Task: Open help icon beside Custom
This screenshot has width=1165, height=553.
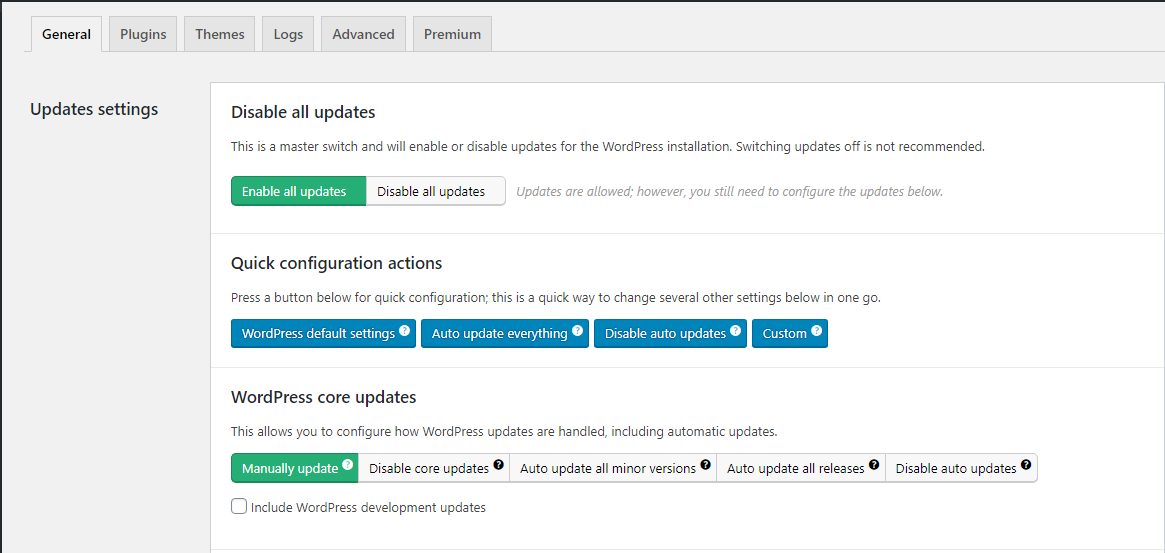Action: [x=817, y=331]
